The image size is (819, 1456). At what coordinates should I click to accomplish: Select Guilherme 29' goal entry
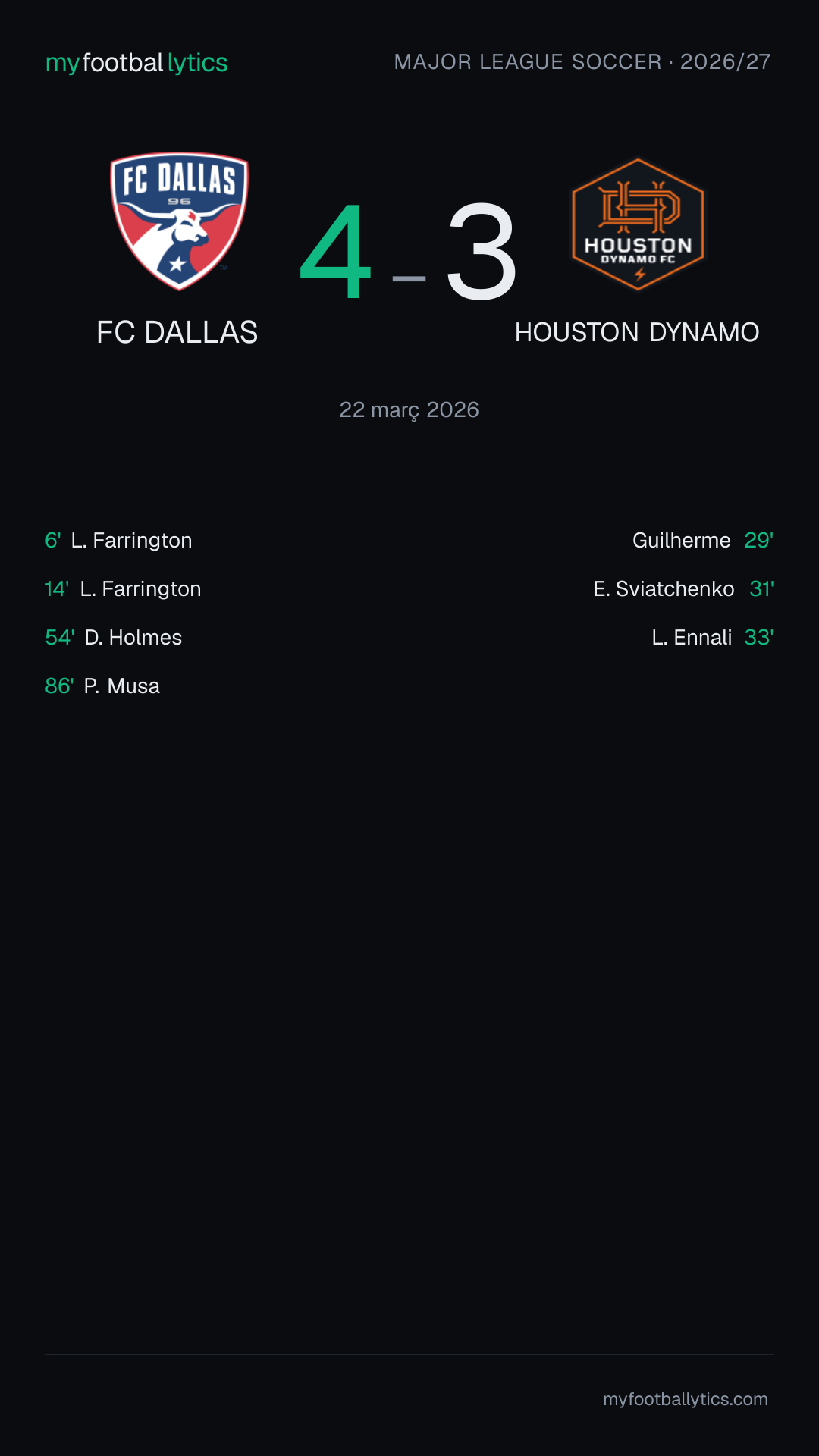coord(703,541)
